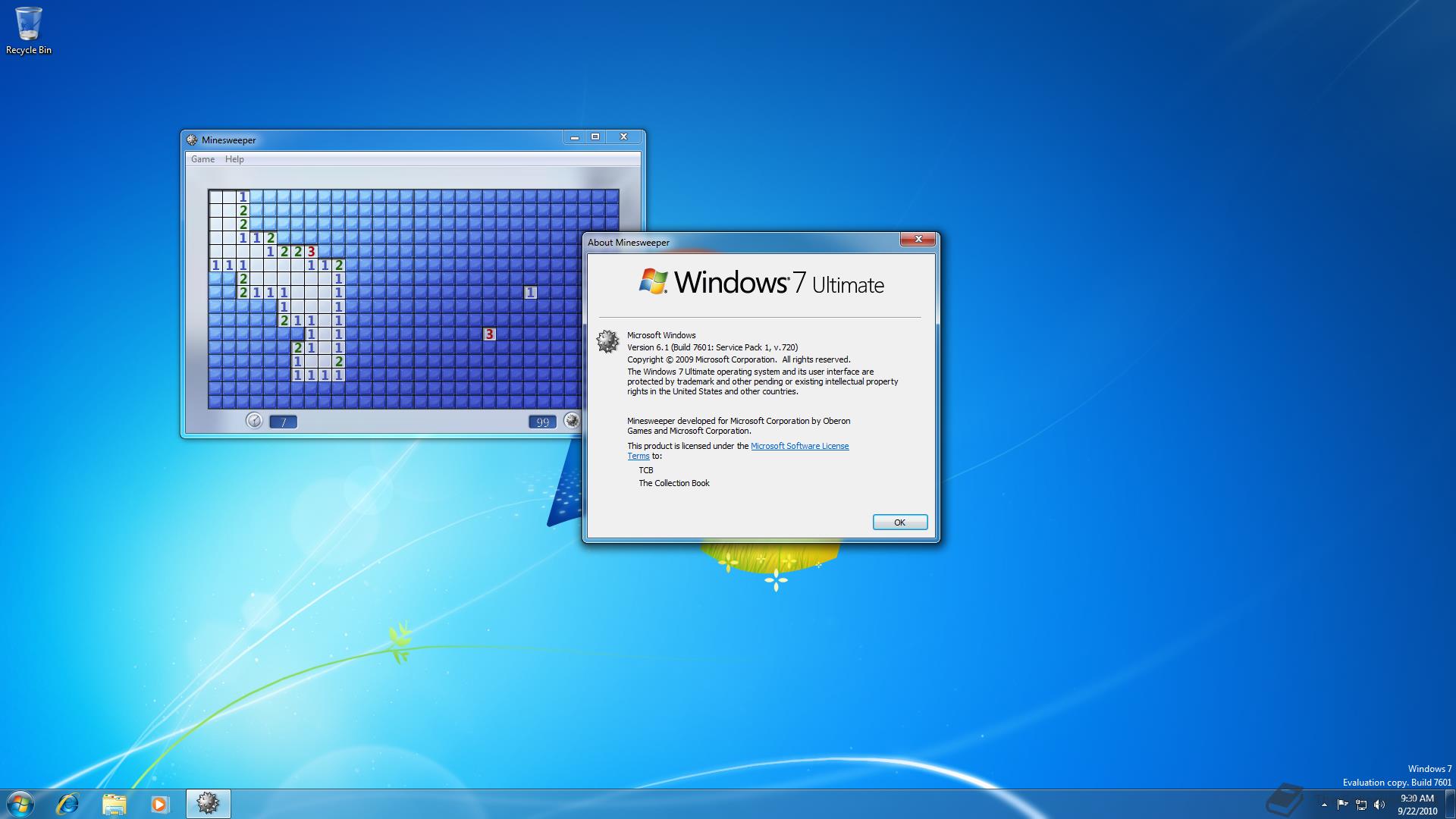
Task: Select the Minesweeper taskbar button
Action: (208, 804)
